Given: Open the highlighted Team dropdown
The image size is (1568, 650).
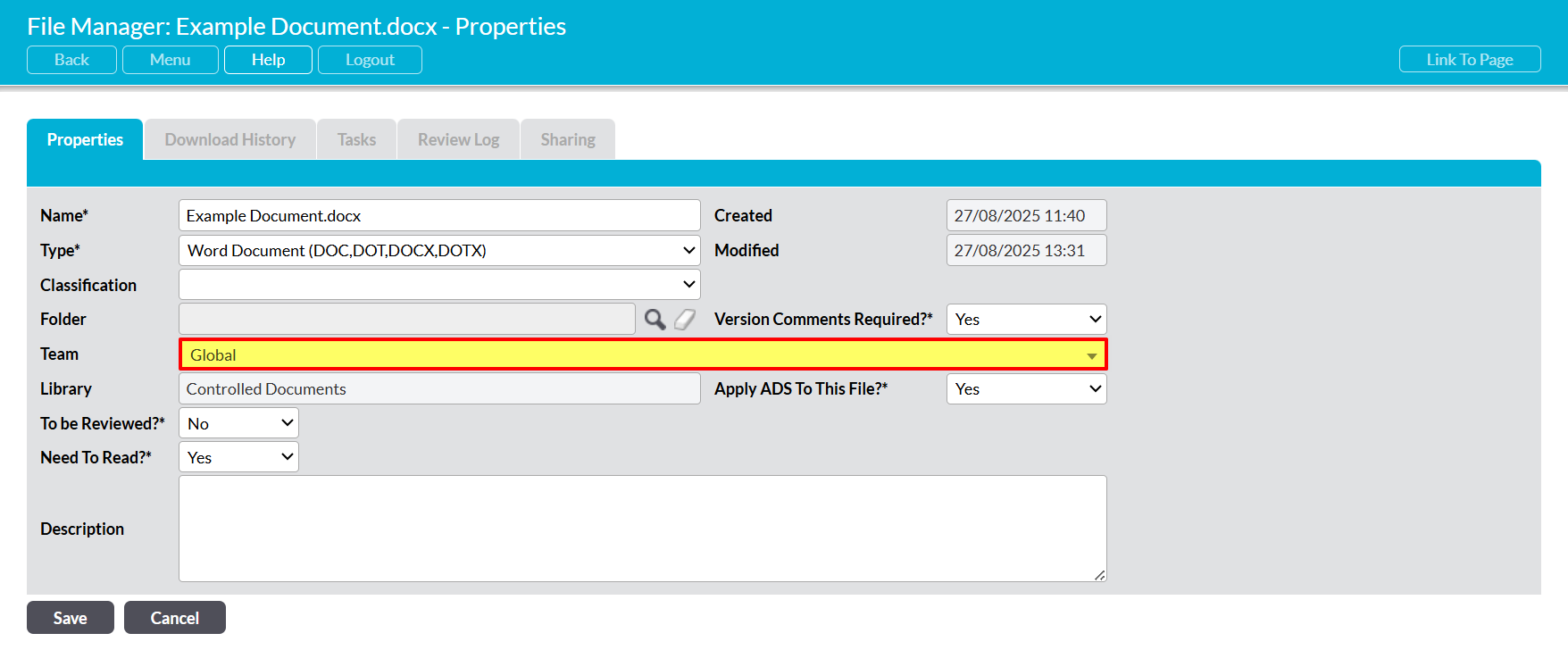Looking at the screenshot, I should pos(643,354).
